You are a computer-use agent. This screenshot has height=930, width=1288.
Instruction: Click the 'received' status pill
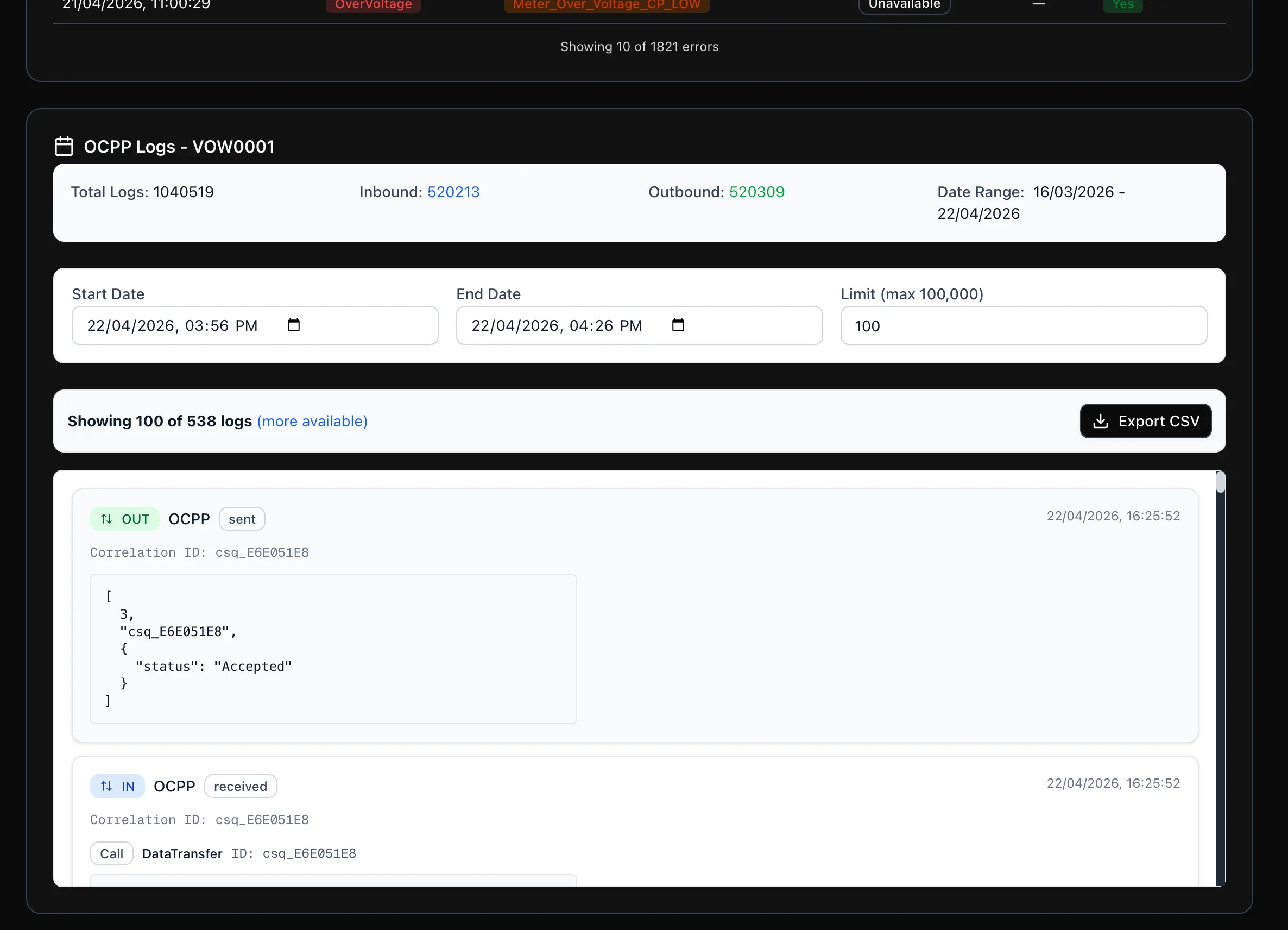pos(240,786)
